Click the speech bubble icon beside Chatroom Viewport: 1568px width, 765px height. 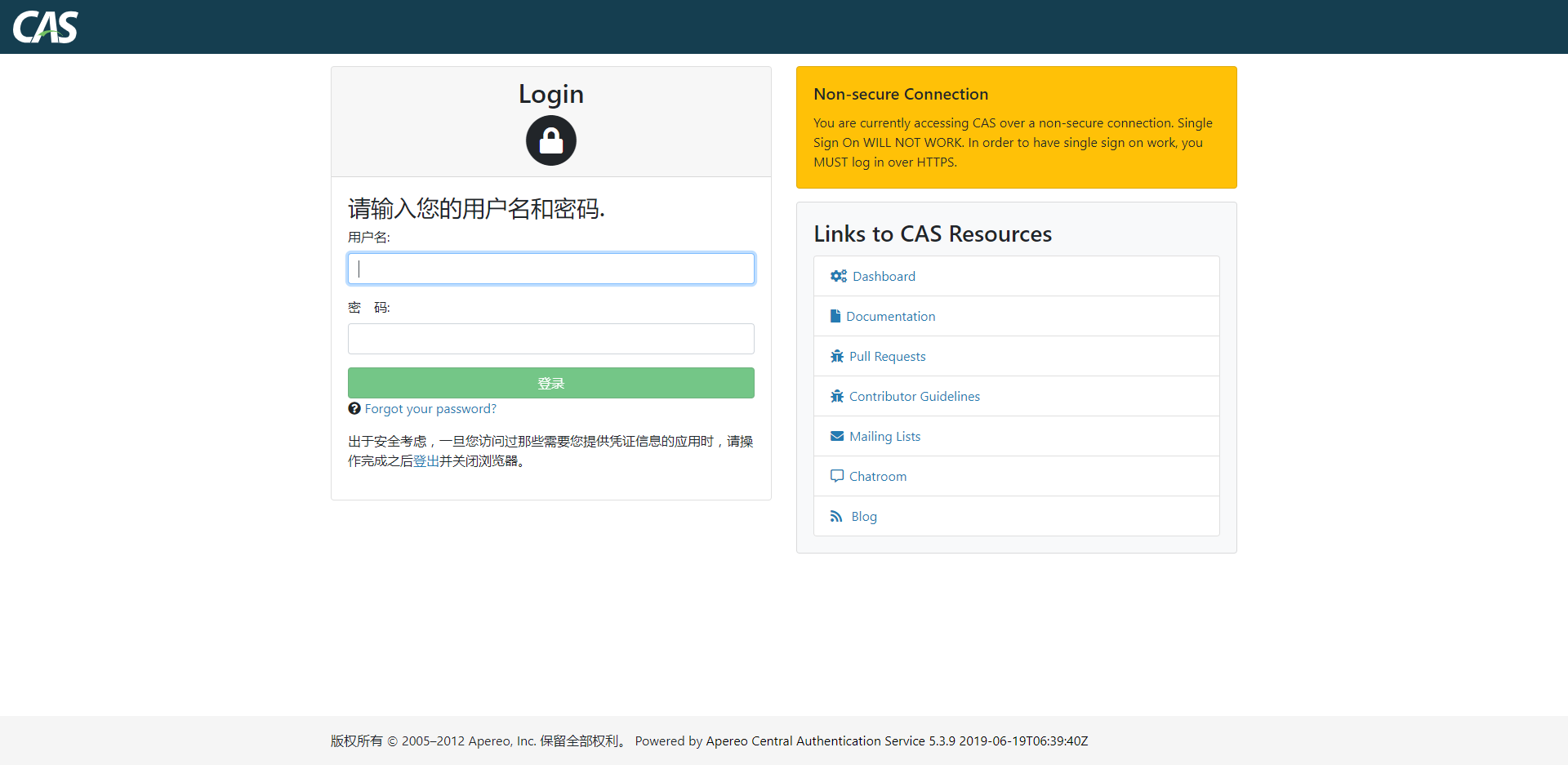pyautogui.click(x=836, y=476)
